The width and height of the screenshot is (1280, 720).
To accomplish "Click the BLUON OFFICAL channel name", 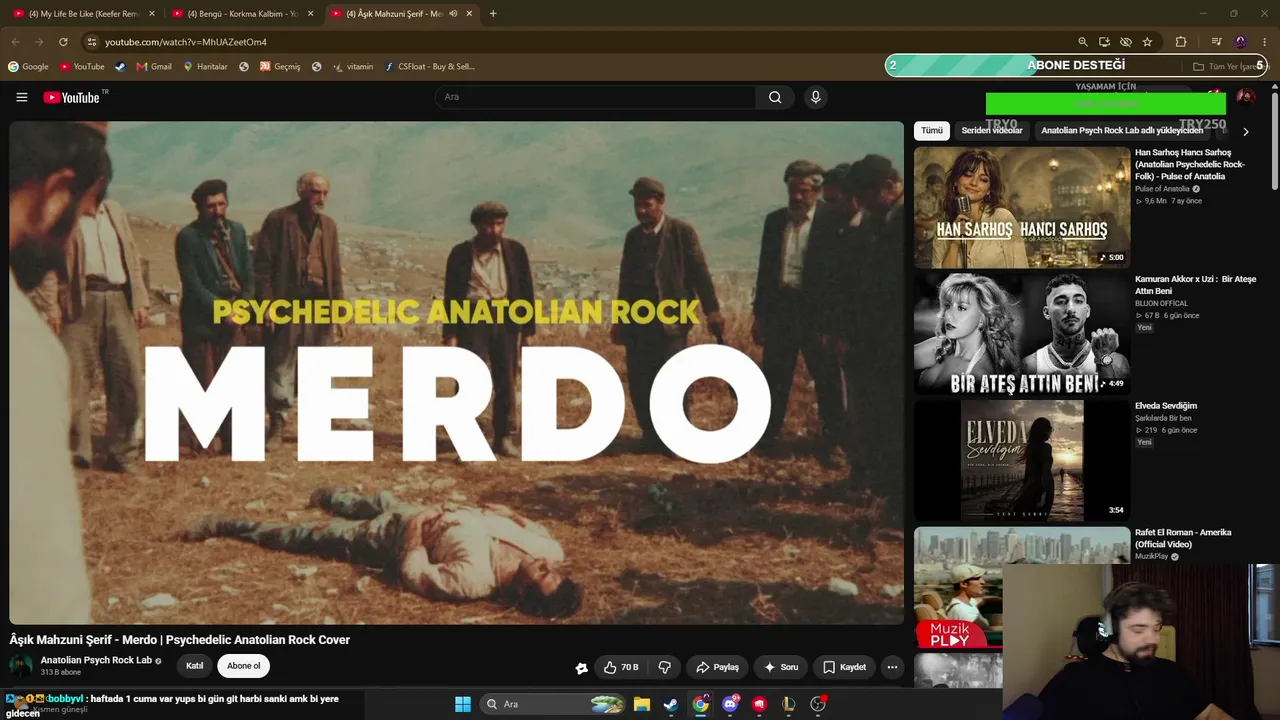I will 1161,303.
